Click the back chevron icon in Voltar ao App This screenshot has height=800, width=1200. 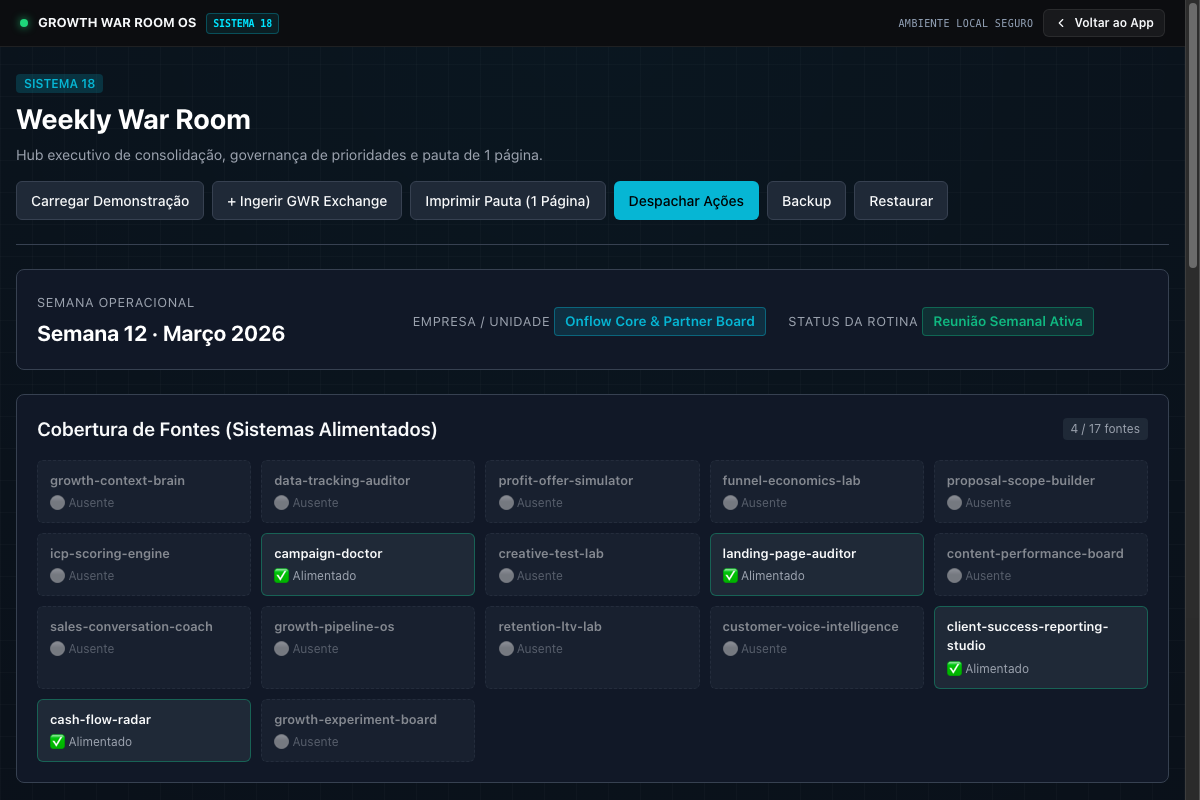[x=1061, y=23]
